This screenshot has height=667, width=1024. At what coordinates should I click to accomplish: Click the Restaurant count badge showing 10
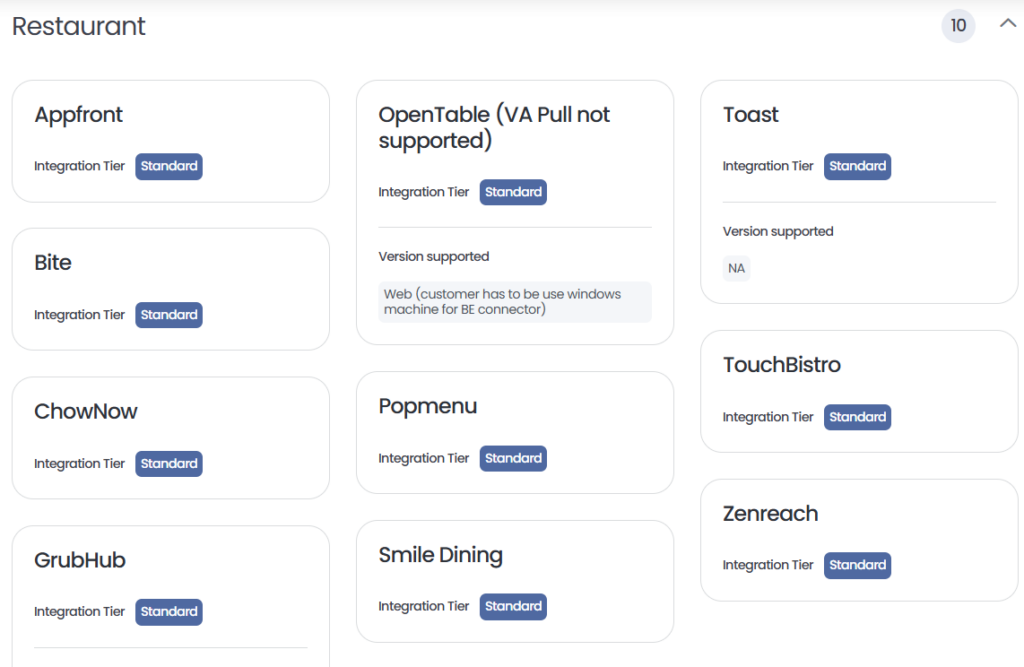pyautogui.click(x=958, y=26)
